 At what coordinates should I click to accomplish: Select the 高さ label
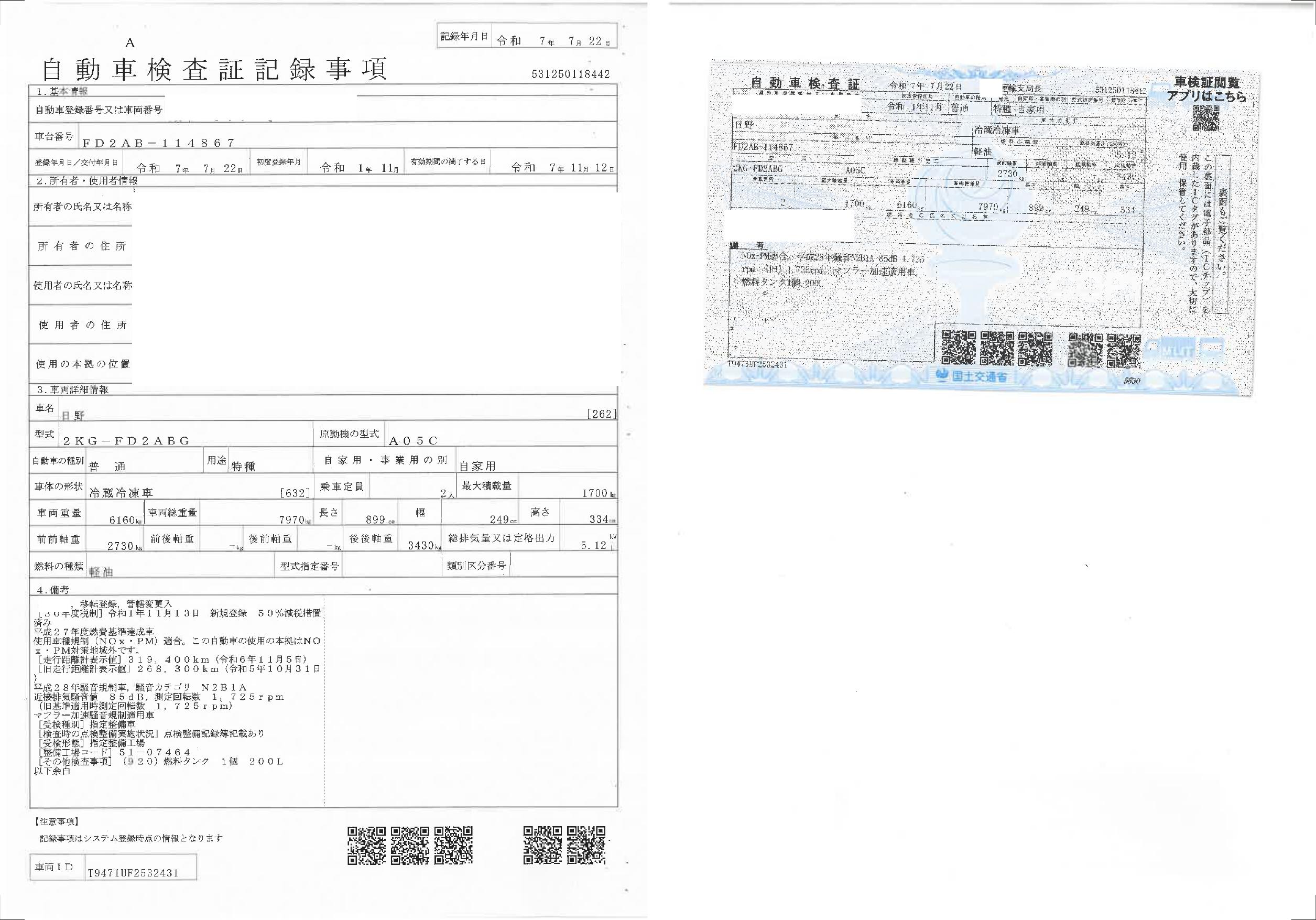540,512
